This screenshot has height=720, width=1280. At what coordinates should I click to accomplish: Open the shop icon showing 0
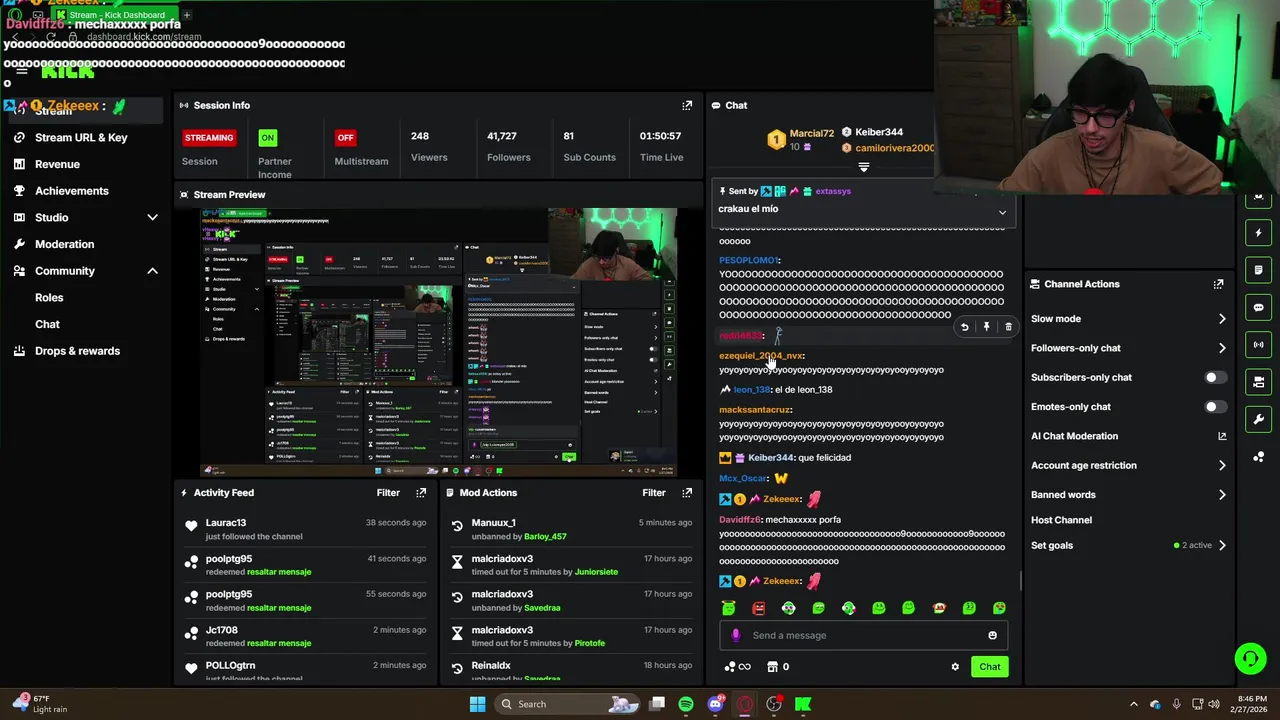[x=778, y=667]
